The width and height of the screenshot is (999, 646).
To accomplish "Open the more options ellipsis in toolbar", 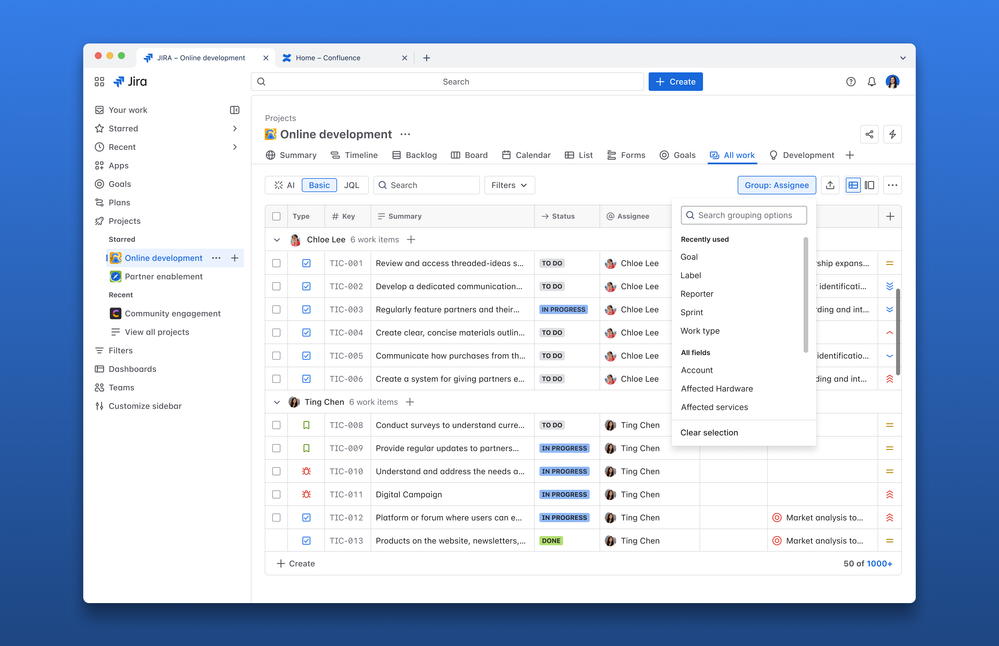I will click(x=893, y=185).
